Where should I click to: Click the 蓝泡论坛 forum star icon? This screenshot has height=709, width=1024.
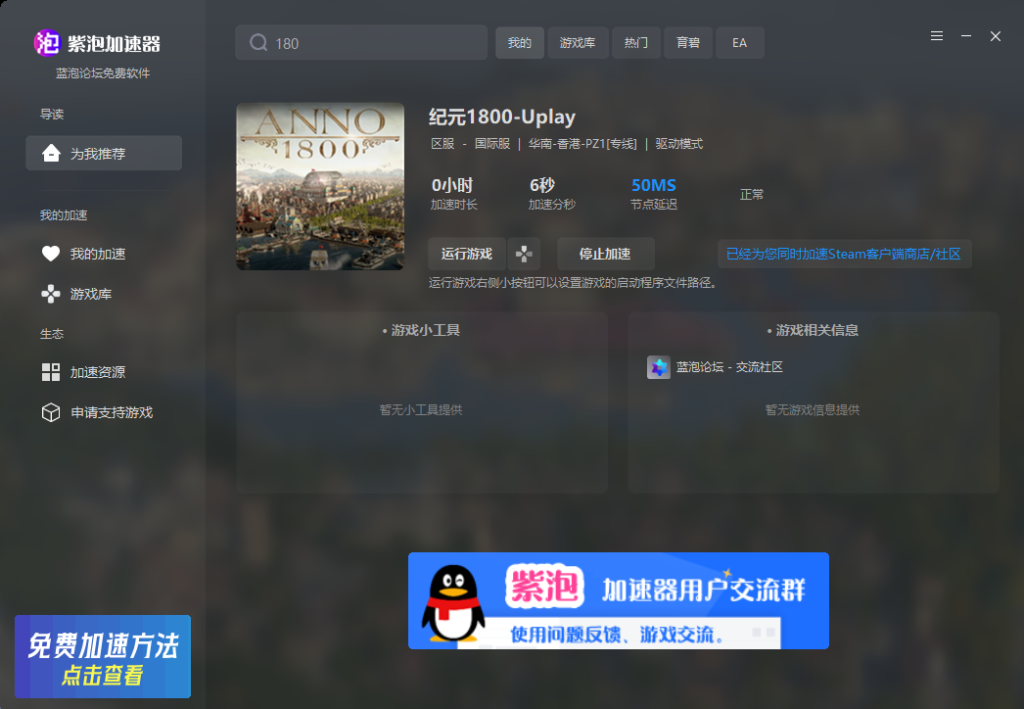point(658,367)
